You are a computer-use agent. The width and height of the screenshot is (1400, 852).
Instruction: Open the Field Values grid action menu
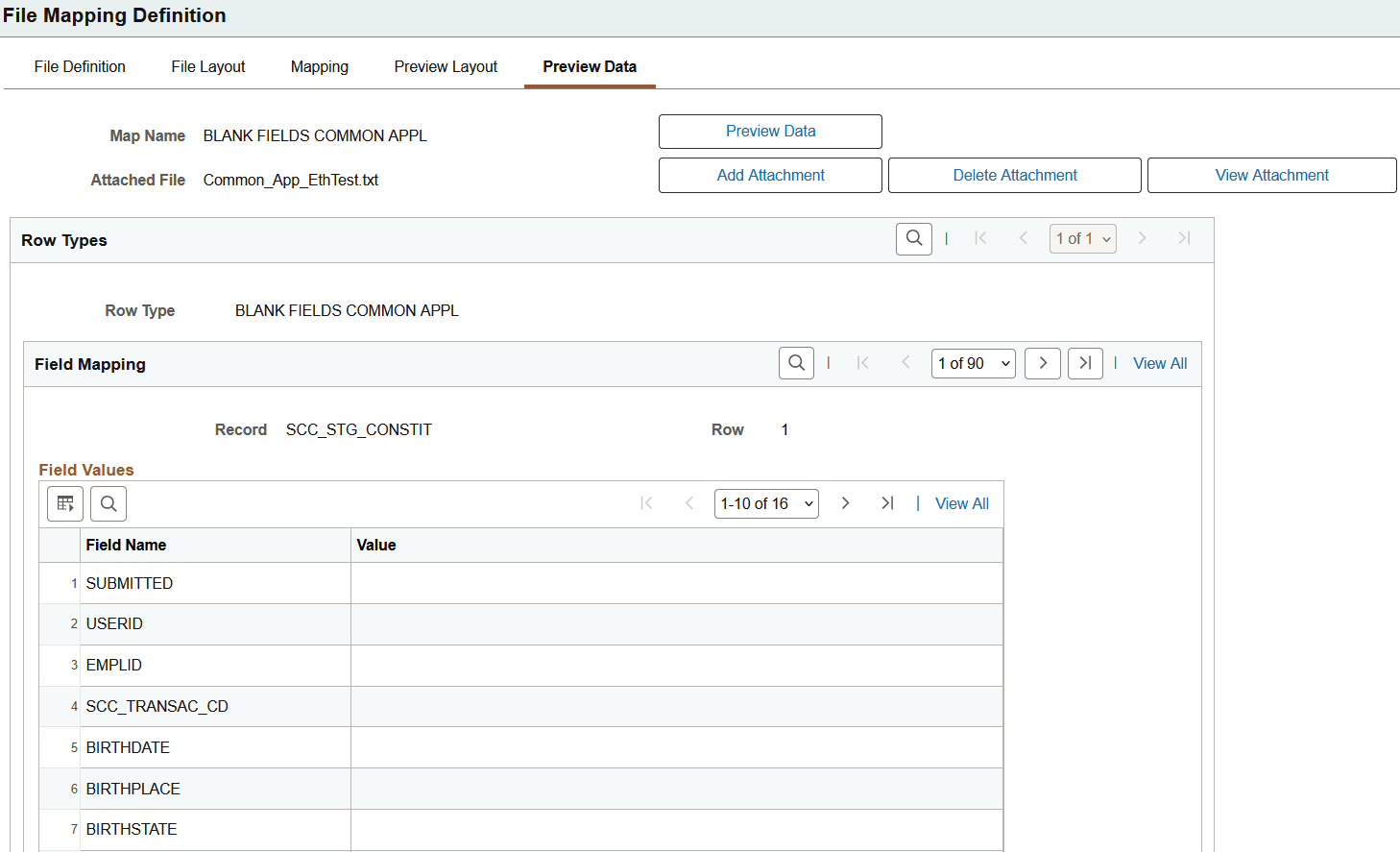click(64, 503)
